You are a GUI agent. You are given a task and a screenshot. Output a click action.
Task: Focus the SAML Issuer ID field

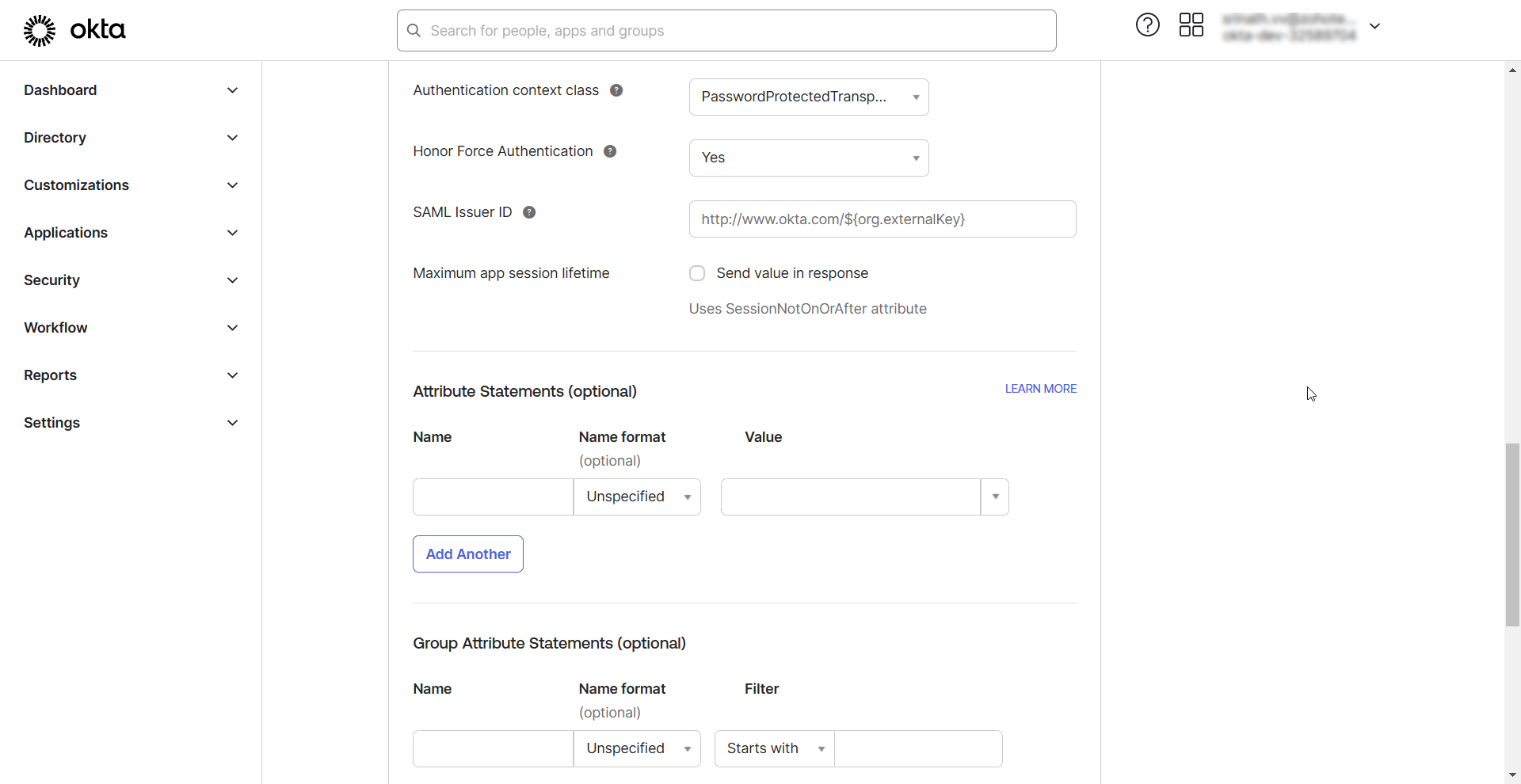pos(882,219)
